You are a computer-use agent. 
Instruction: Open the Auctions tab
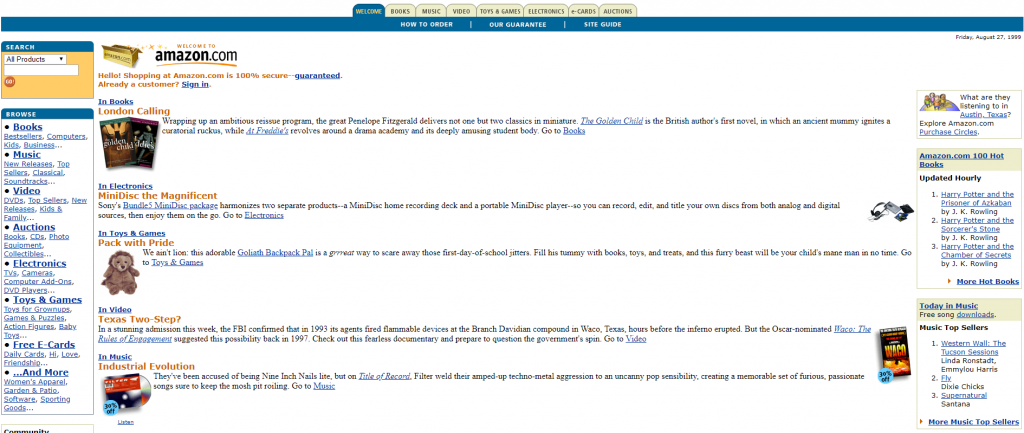618,11
